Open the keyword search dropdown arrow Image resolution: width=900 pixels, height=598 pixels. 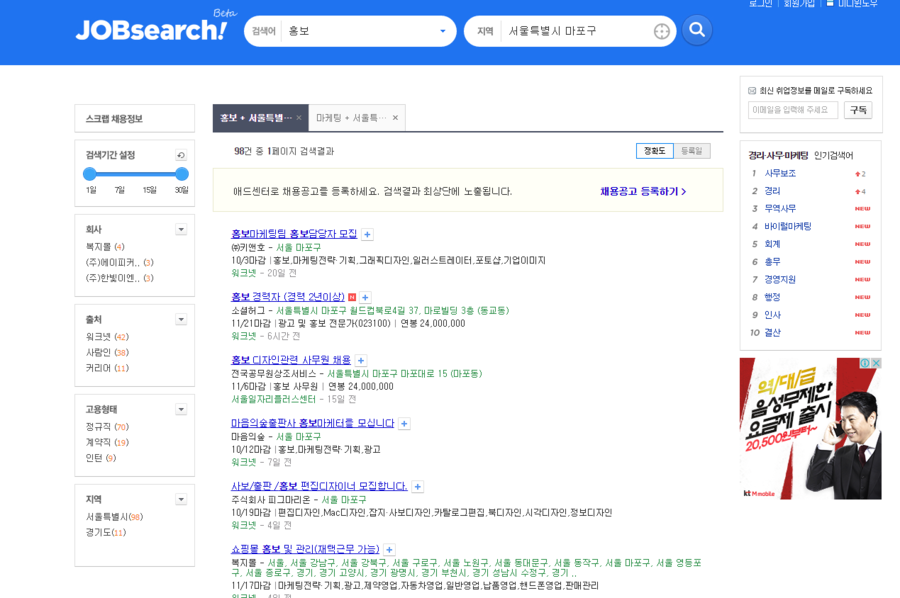[x=443, y=31]
